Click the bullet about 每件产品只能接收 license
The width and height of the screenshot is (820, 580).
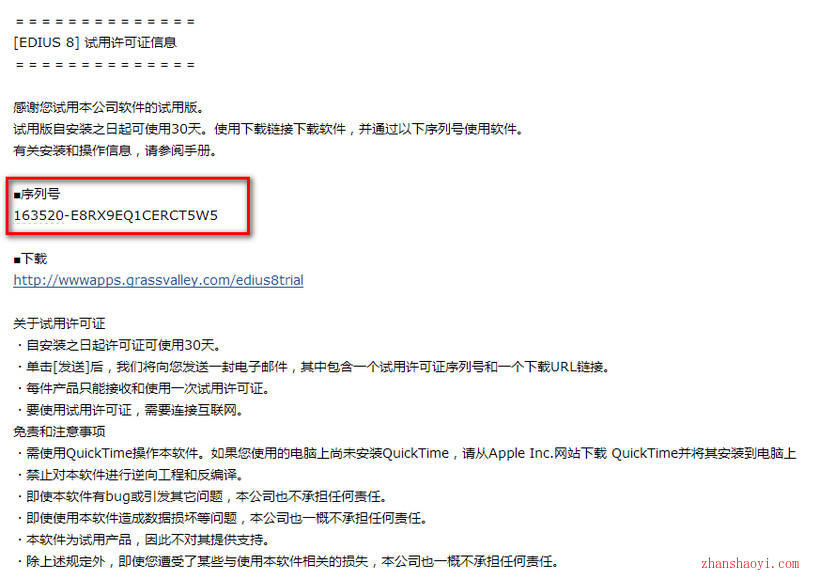(143, 389)
